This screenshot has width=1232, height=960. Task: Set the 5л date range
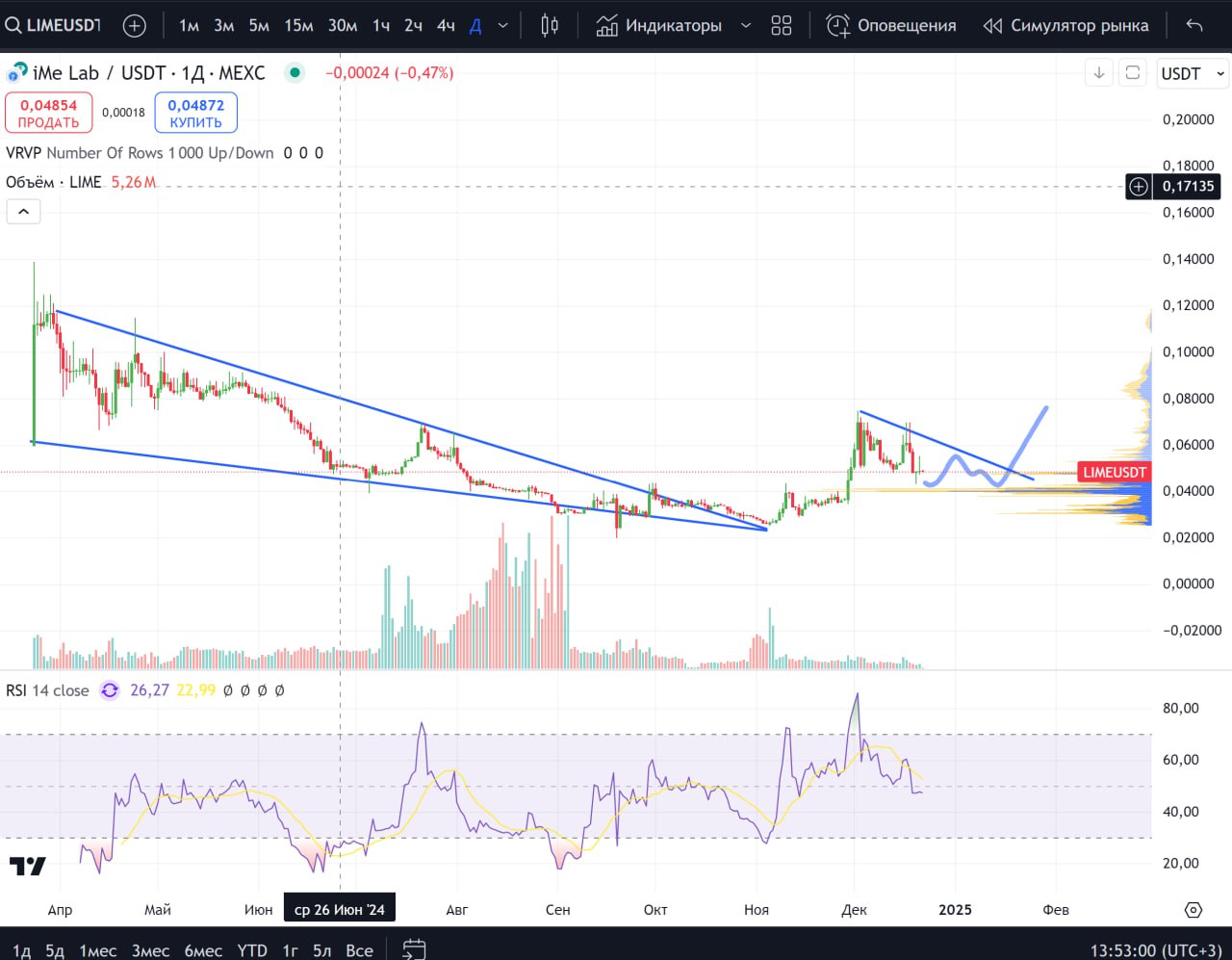pyautogui.click(x=322, y=950)
